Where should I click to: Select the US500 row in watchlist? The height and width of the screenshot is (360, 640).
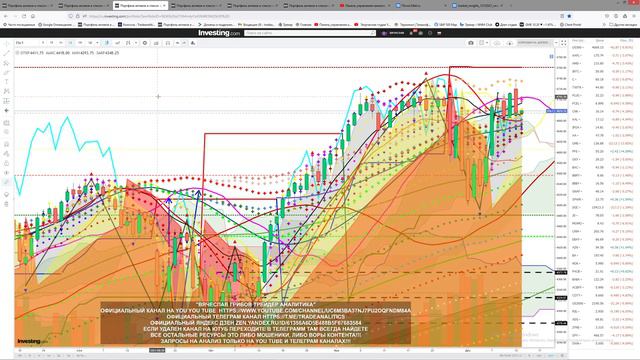(x=603, y=47)
